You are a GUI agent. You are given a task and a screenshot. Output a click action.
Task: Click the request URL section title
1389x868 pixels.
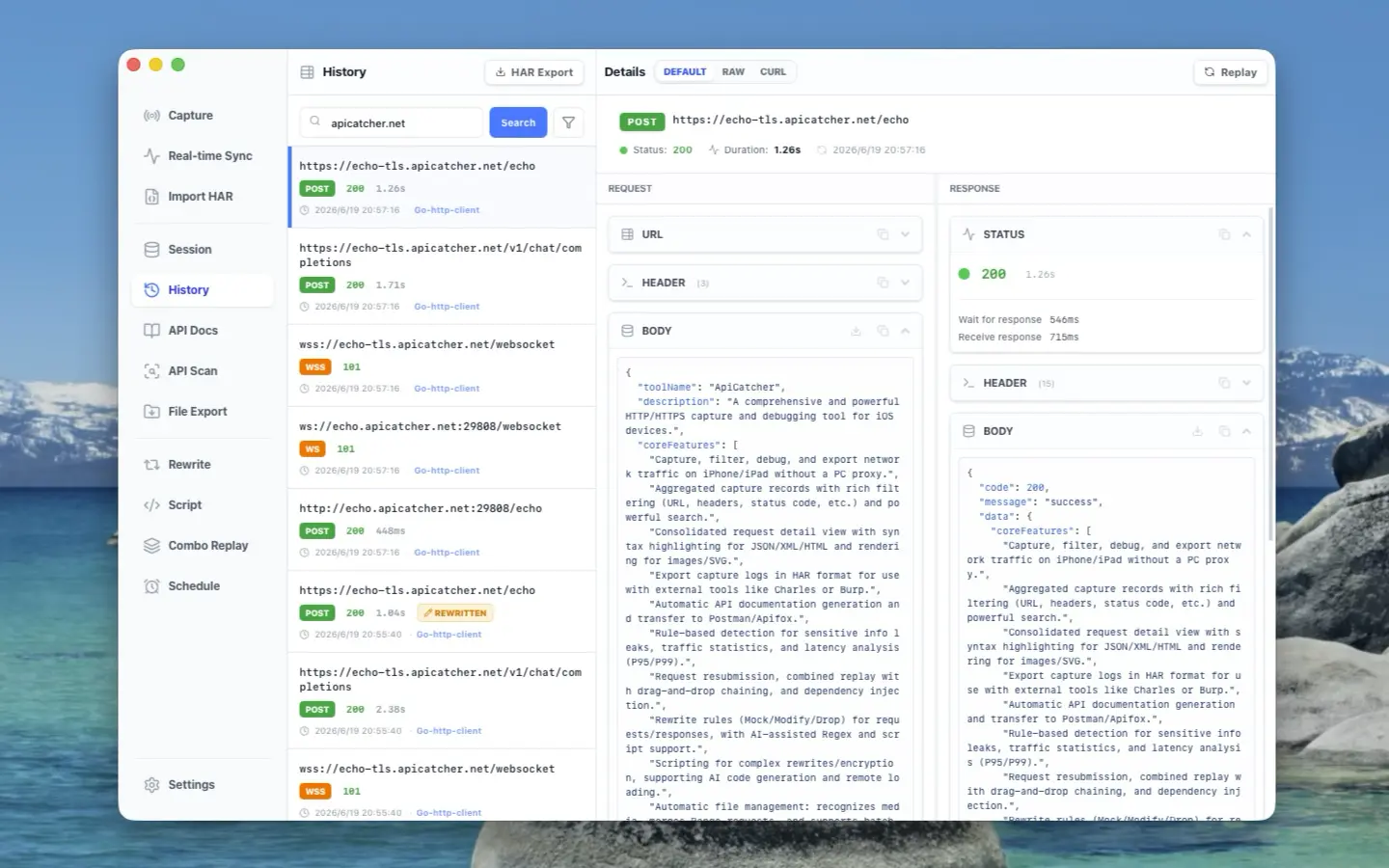(652, 234)
